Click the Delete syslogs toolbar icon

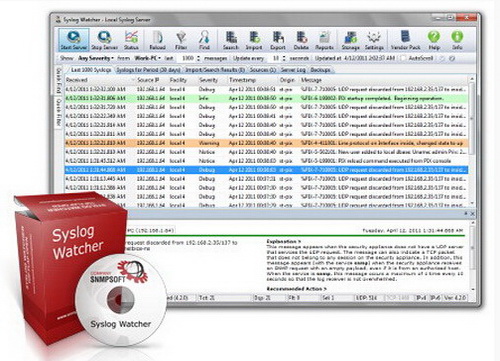(301, 40)
